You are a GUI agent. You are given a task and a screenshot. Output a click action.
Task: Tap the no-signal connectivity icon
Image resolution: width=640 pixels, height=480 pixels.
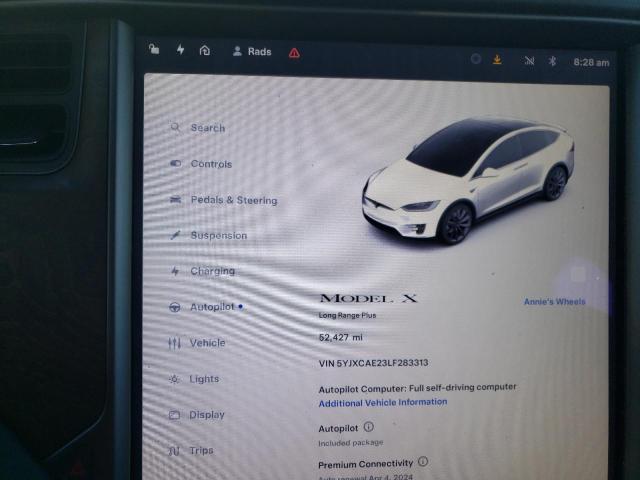[x=529, y=61]
